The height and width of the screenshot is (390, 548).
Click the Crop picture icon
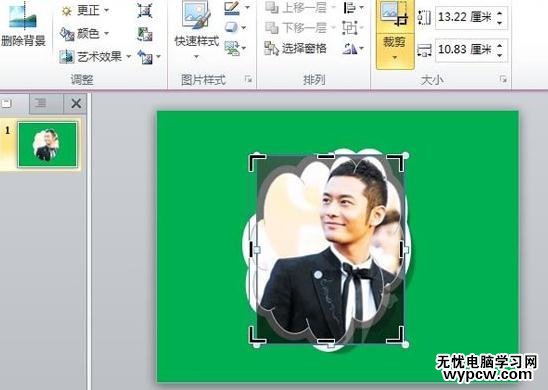pos(395,14)
